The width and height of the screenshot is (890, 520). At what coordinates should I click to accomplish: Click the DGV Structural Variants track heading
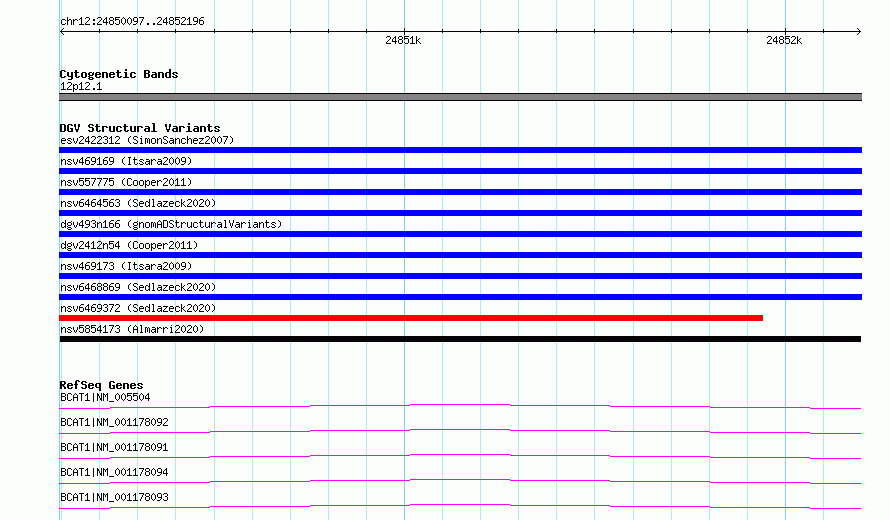(x=140, y=128)
